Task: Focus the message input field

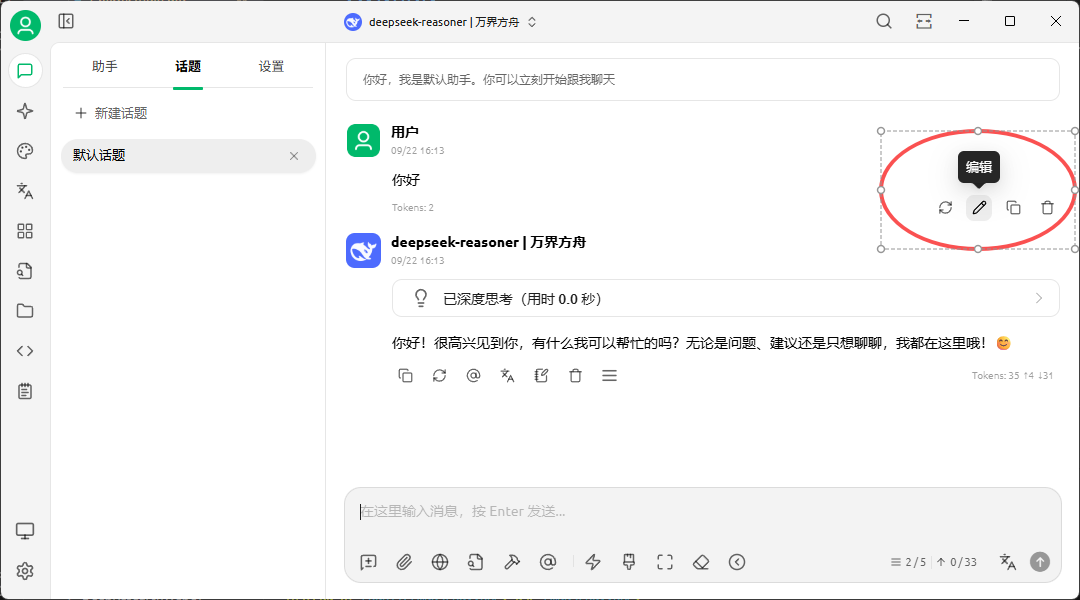Action: 700,512
